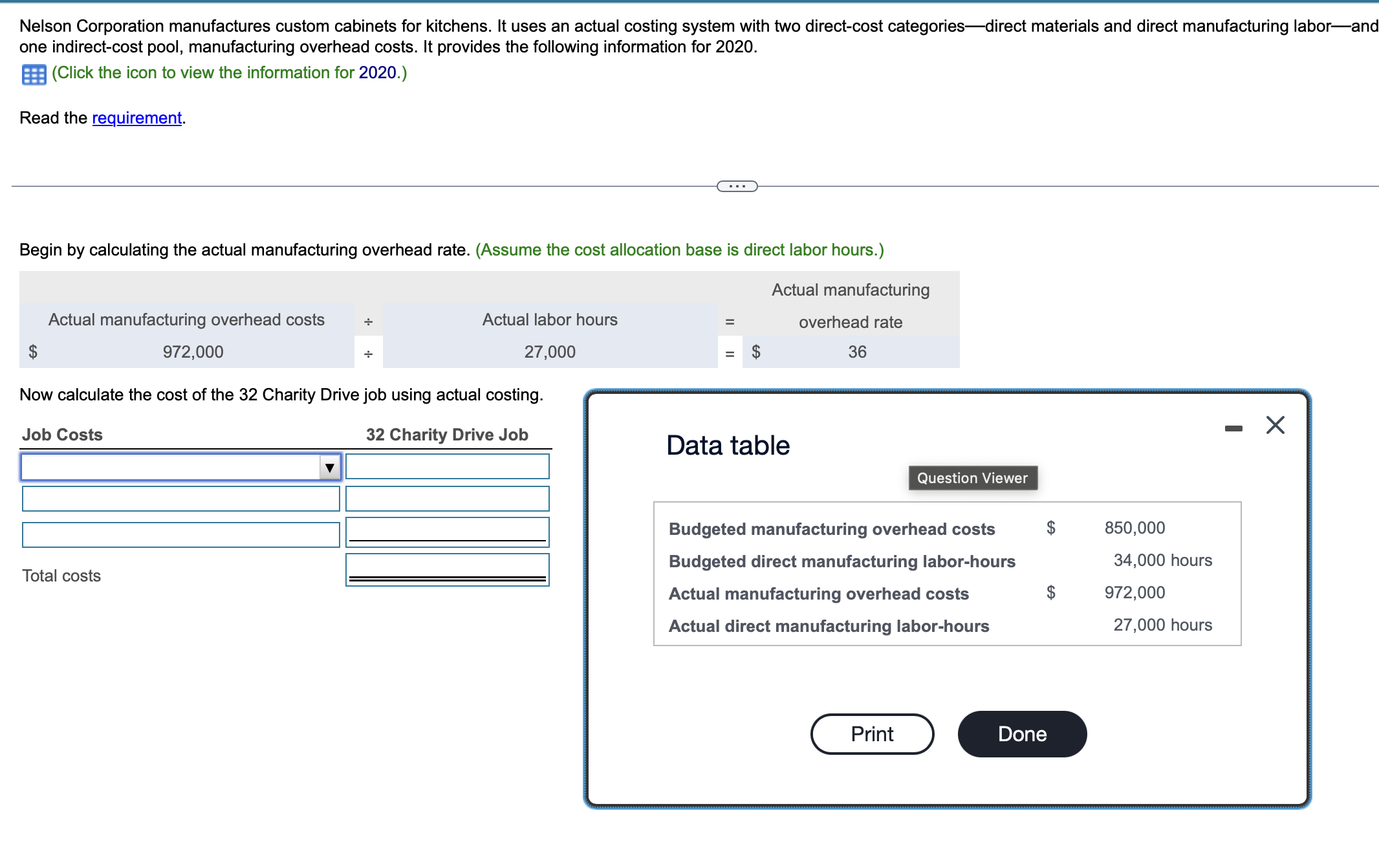Click the 972,000 overhead costs value
Image resolution: width=1379 pixels, height=868 pixels.
pos(193,352)
